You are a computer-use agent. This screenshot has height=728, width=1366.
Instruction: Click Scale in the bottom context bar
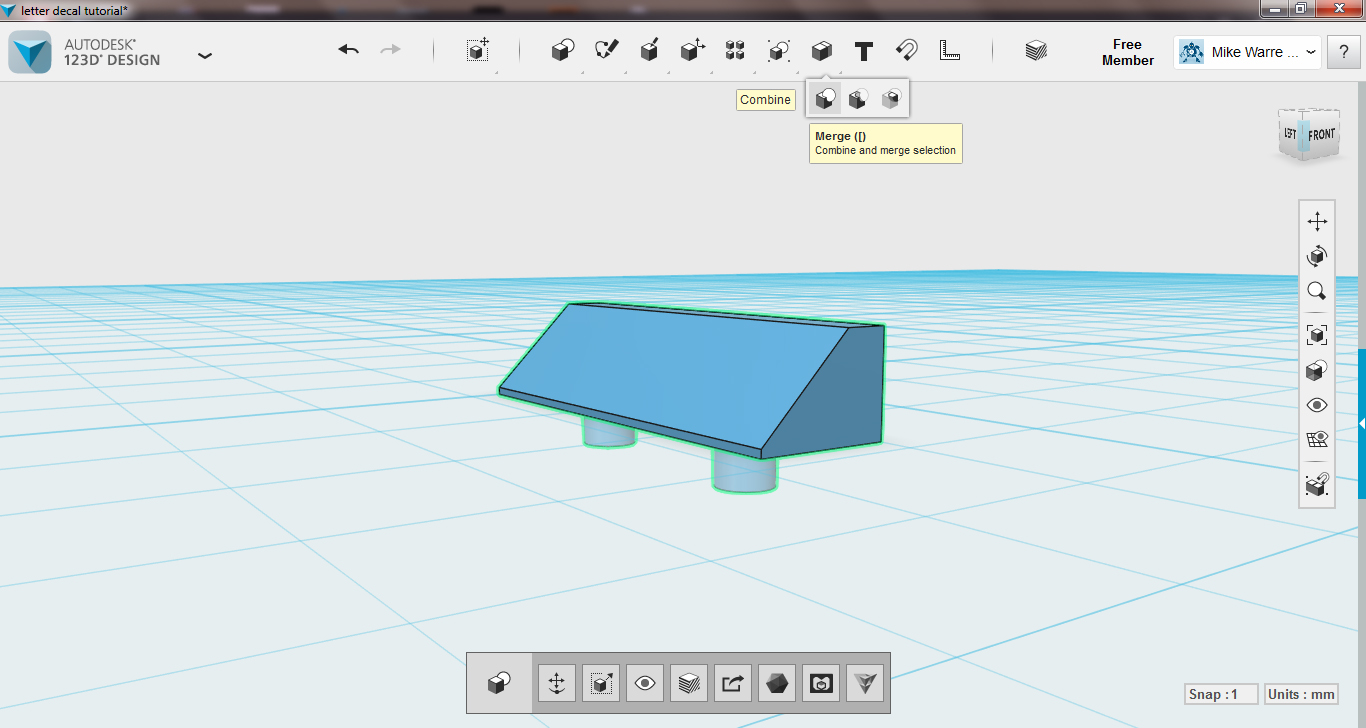click(601, 683)
